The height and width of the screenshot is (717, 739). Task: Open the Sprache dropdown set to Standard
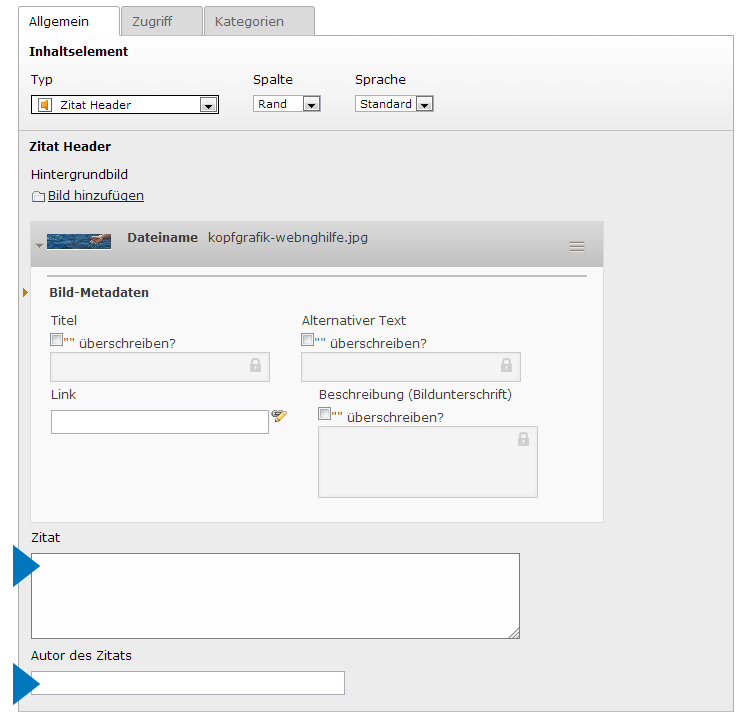424,105
